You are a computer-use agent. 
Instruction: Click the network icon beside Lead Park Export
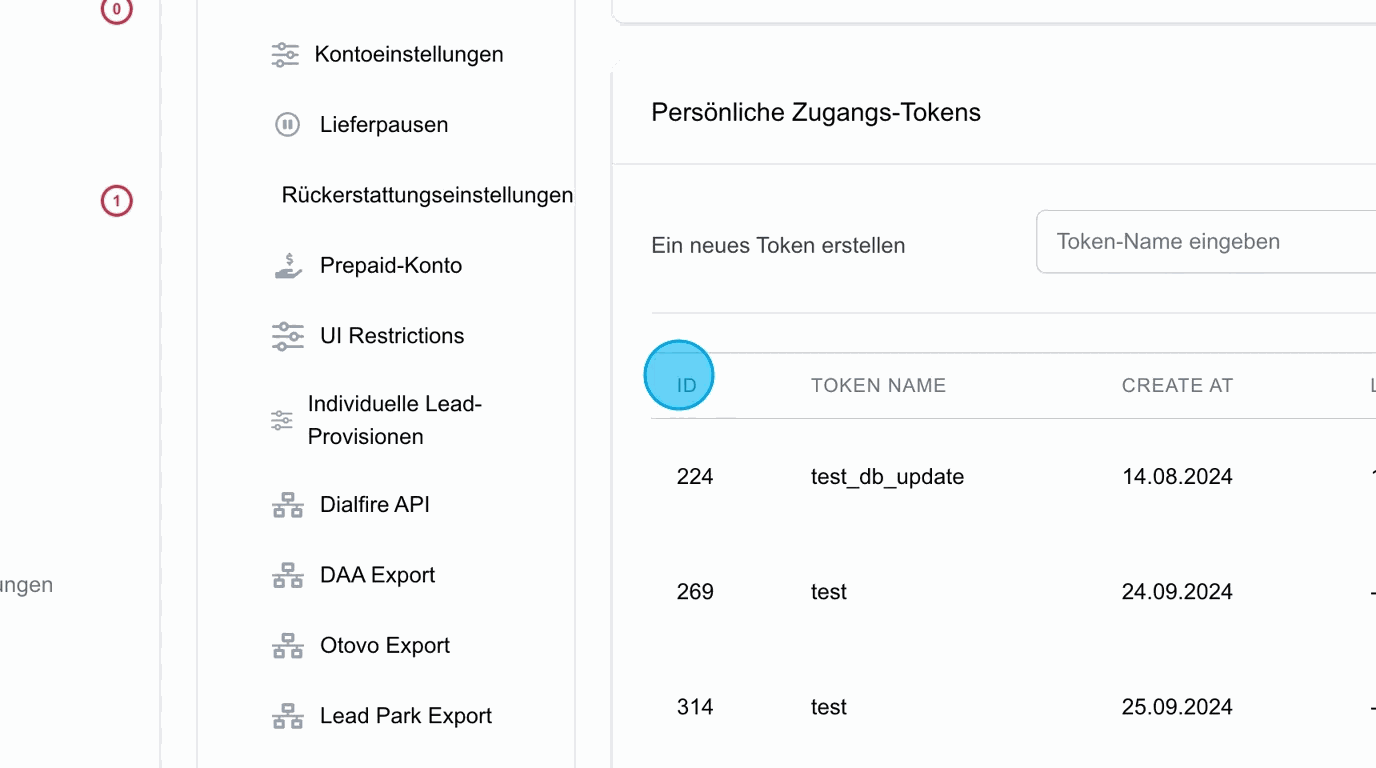pyautogui.click(x=288, y=716)
